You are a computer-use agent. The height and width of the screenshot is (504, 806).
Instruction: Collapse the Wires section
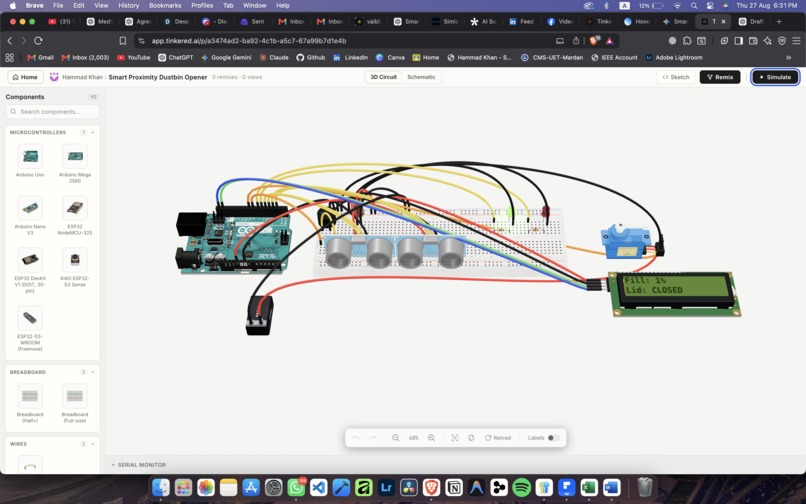[x=93, y=444]
